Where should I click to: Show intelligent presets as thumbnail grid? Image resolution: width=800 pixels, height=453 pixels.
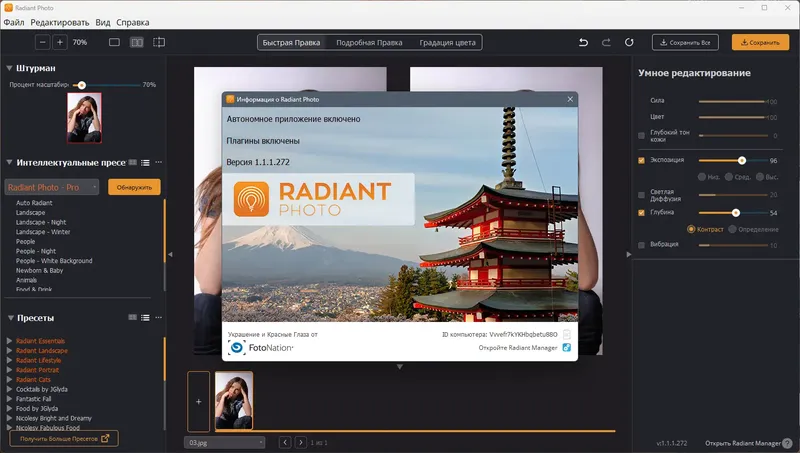tap(133, 162)
